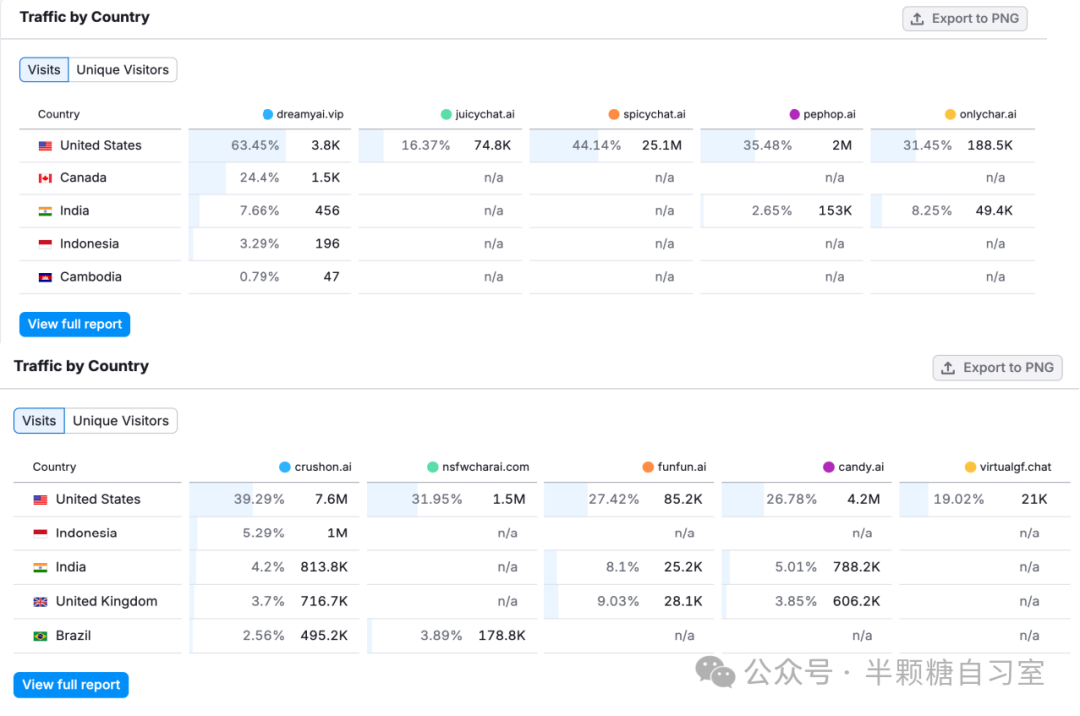Click Canada 24.4% percentage cell
Image resolution: width=1080 pixels, height=716 pixels.
point(259,178)
